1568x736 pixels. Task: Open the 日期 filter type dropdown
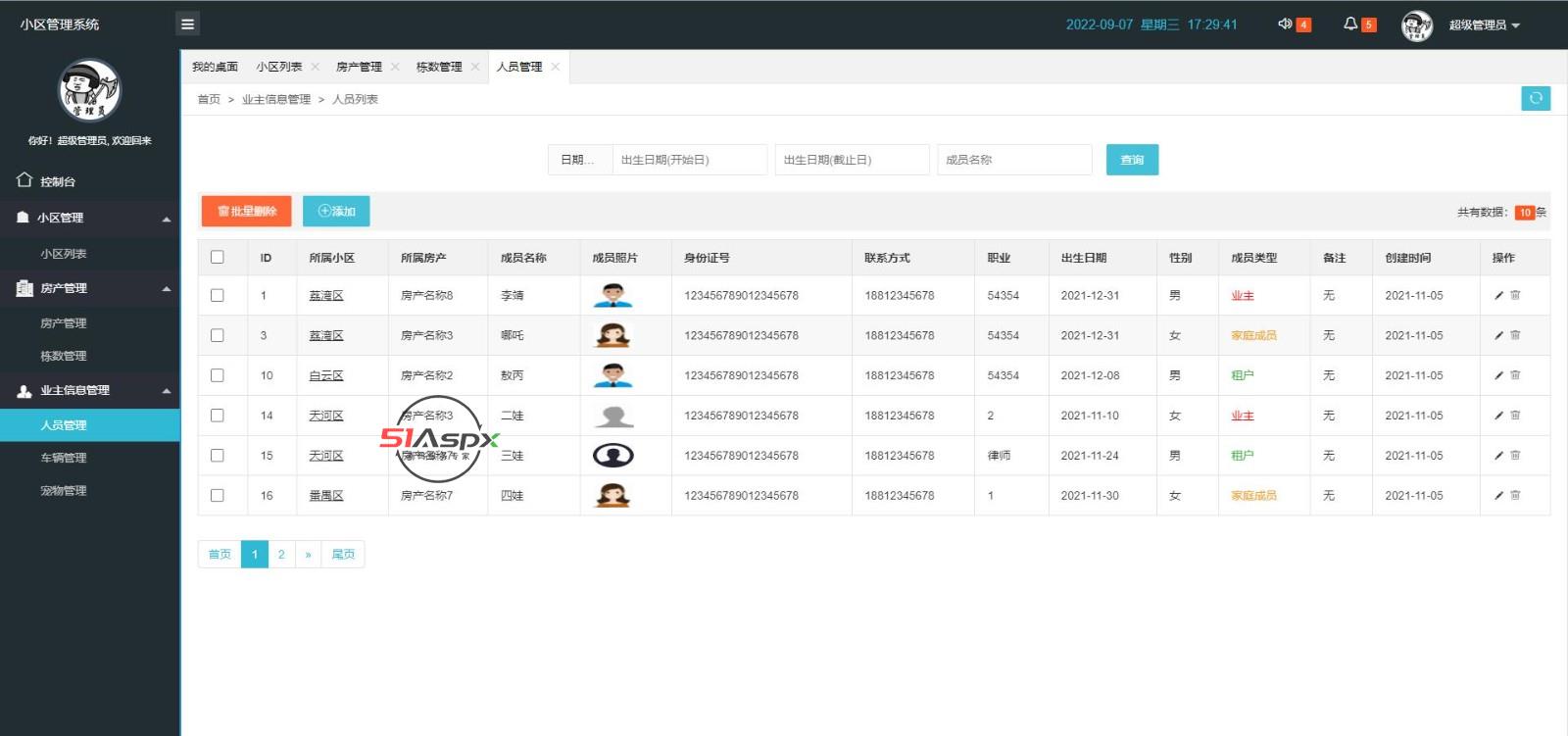580,160
